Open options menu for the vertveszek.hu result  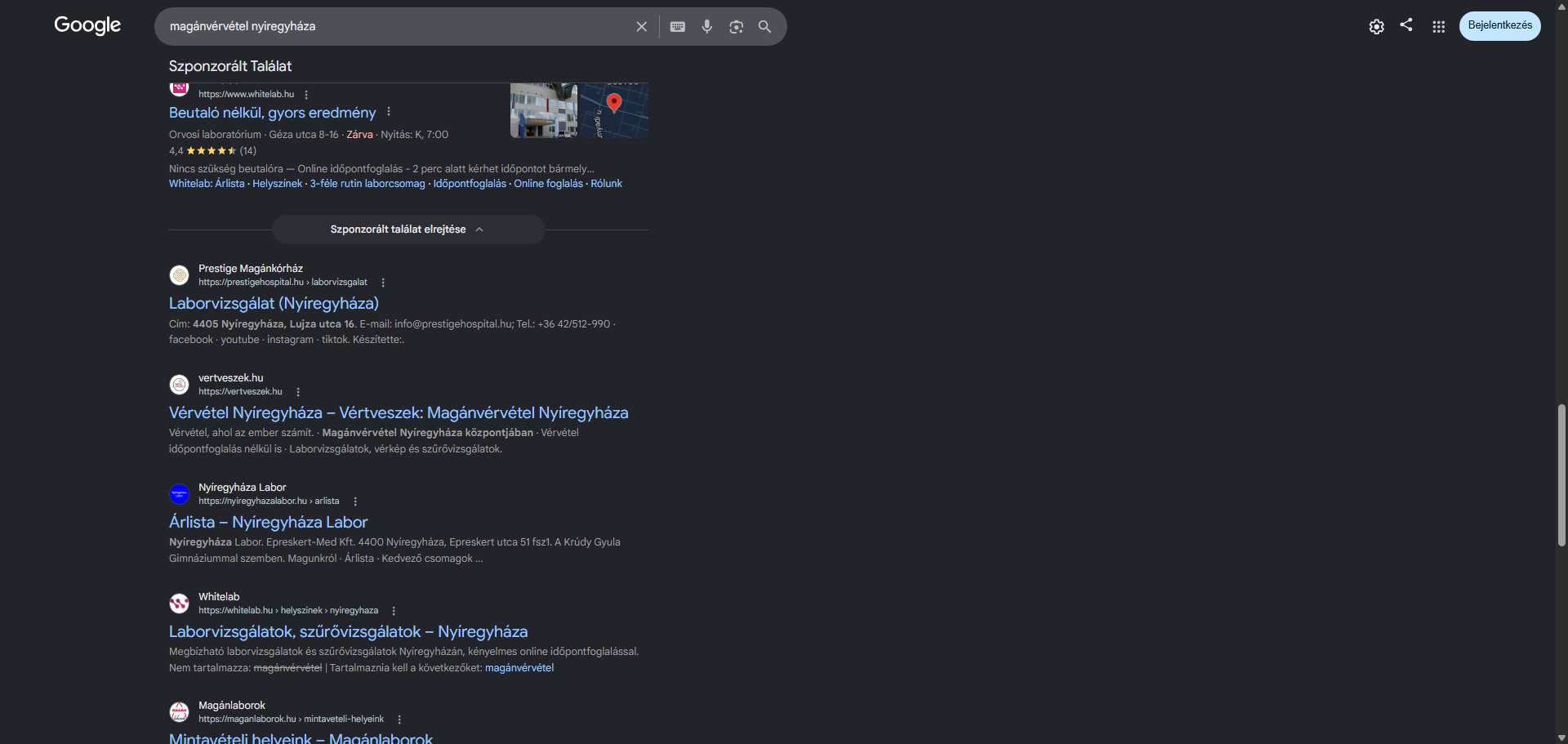click(298, 392)
